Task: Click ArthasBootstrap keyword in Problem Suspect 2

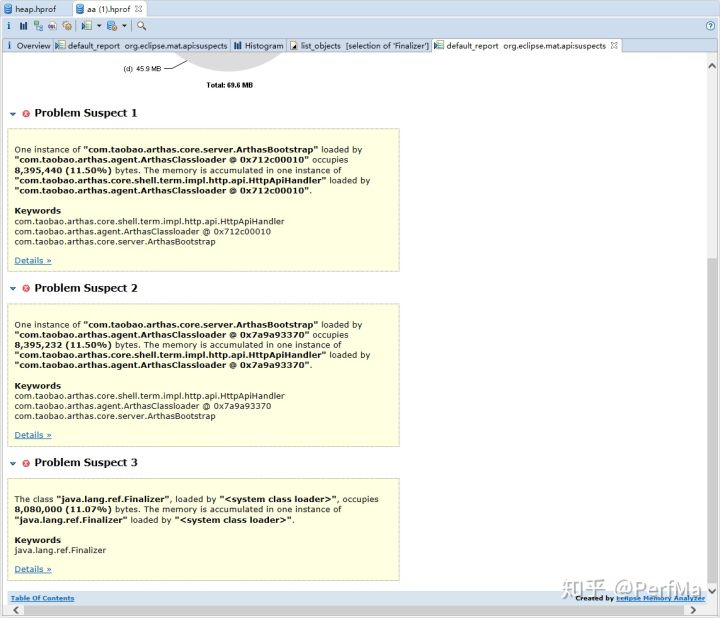Action: click(115, 416)
